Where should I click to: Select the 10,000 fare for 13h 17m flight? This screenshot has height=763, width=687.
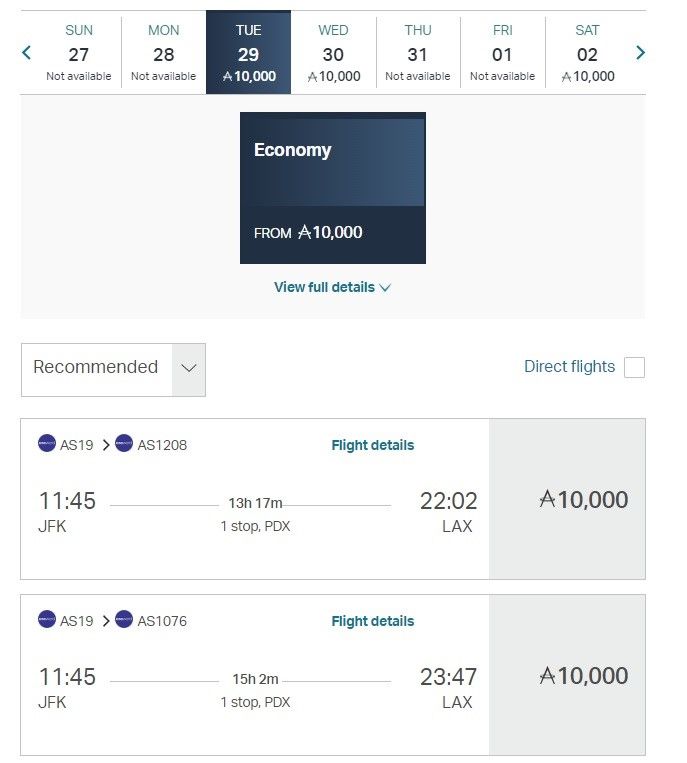pos(567,499)
